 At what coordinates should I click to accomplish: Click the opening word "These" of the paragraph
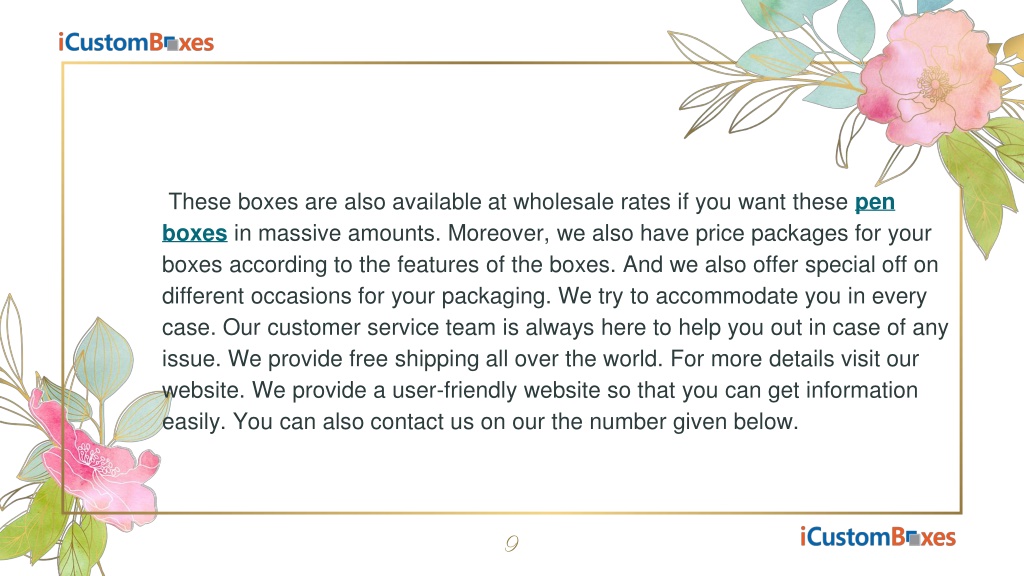click(200, 202)
